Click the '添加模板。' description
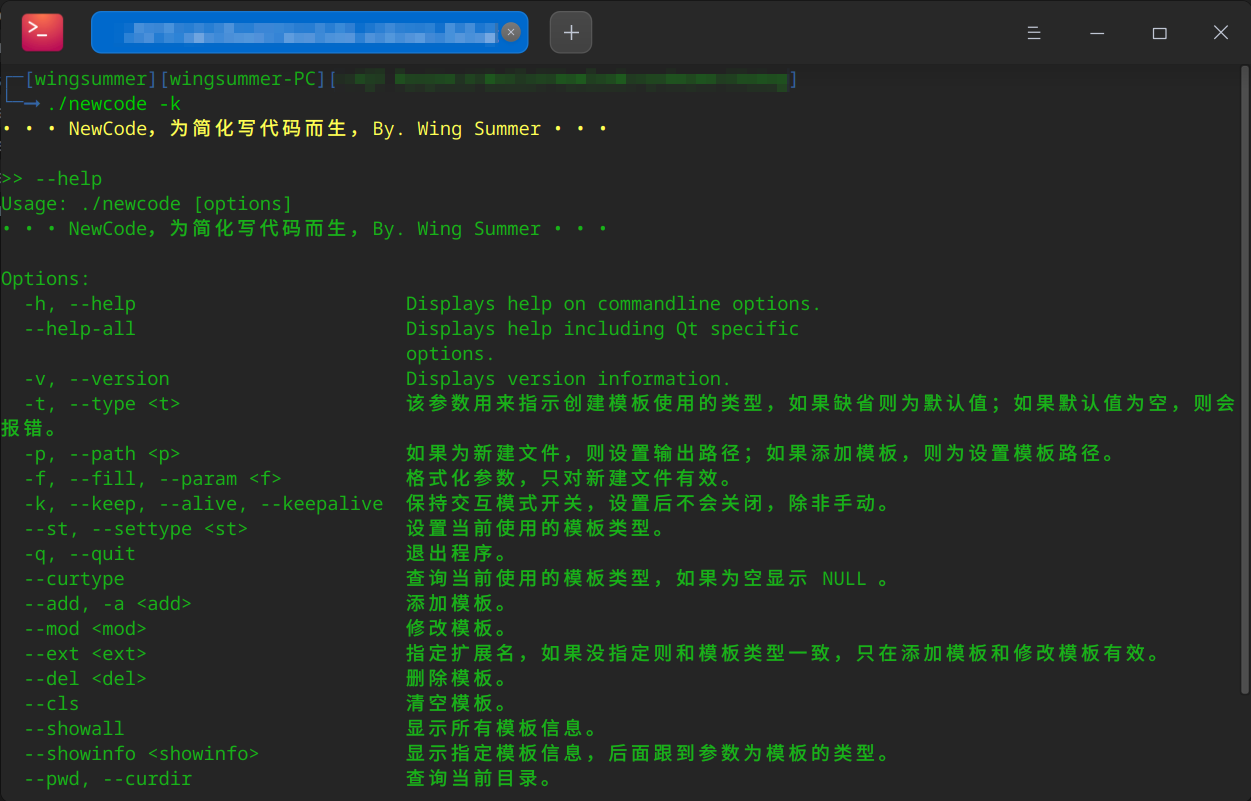Viewport: 1251px width, 801px height. pos(457,604)
